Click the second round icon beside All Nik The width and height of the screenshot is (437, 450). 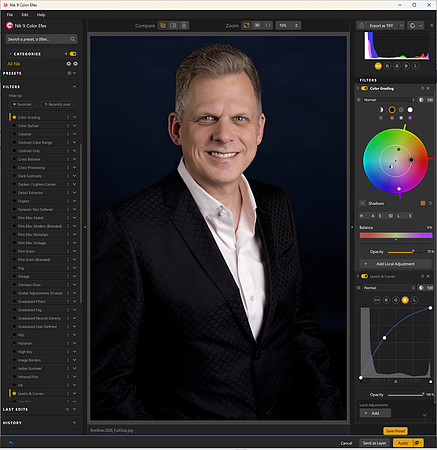point(75,64)
